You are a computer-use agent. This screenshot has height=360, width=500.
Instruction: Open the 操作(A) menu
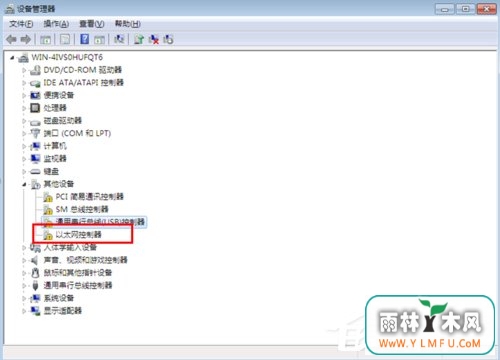[56, 24]
